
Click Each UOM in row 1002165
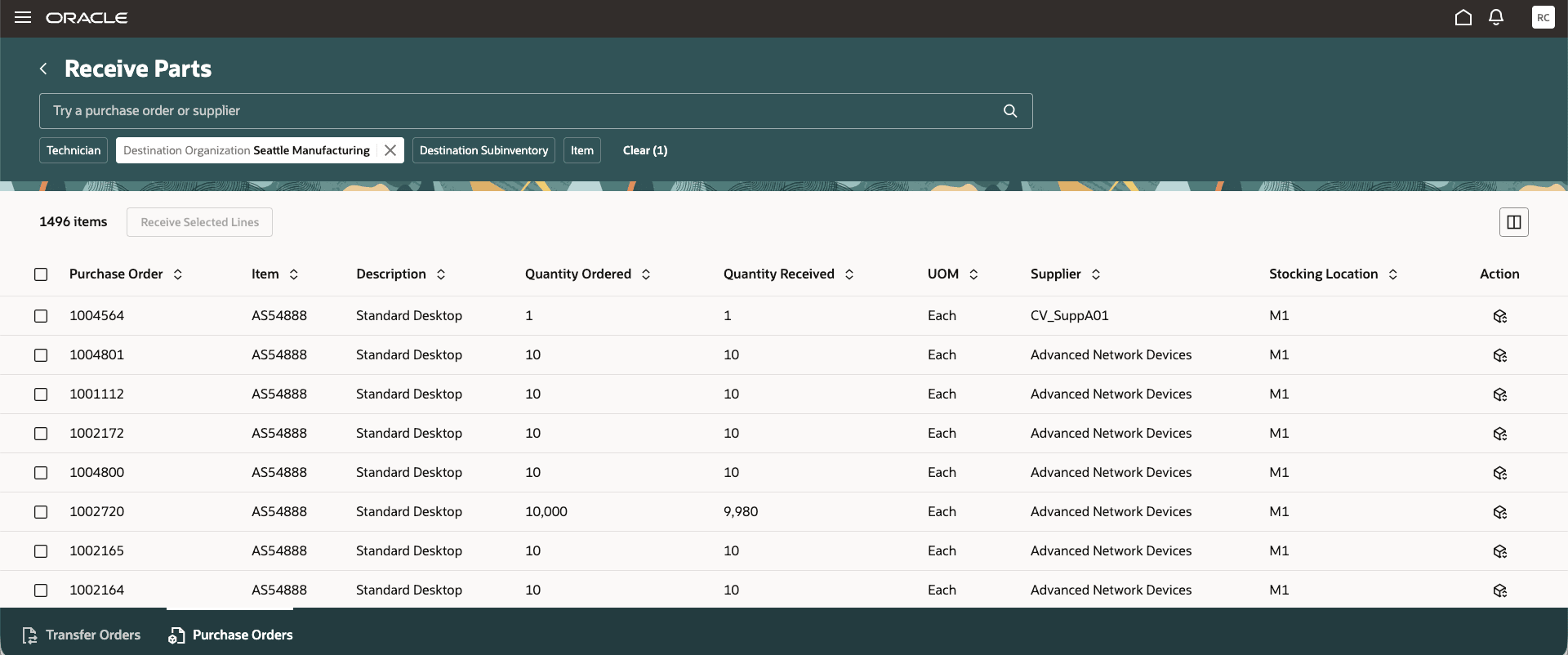click(942, 551)
